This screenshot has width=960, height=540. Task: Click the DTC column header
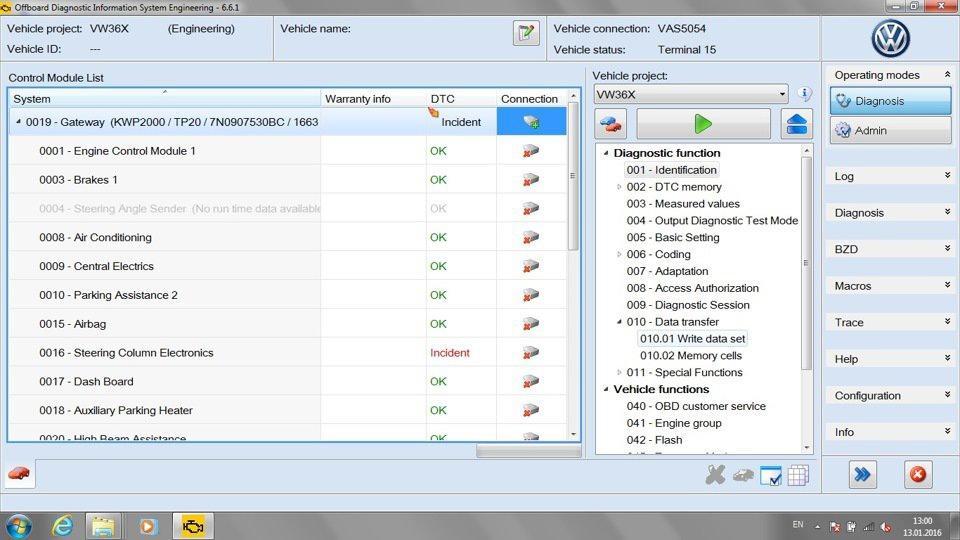click(x=461, y=99)
